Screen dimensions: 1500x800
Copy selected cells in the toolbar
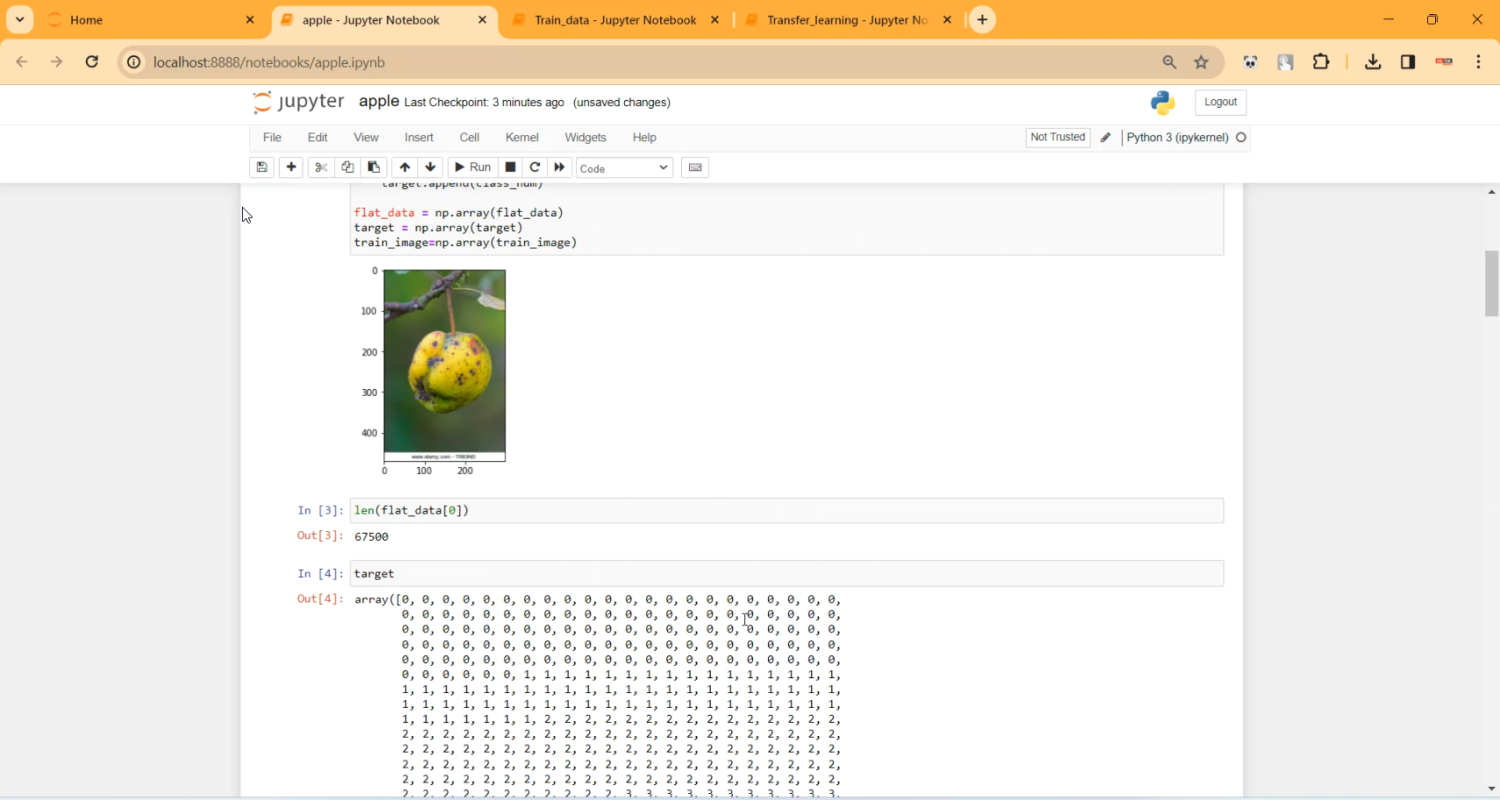[347, 167]
